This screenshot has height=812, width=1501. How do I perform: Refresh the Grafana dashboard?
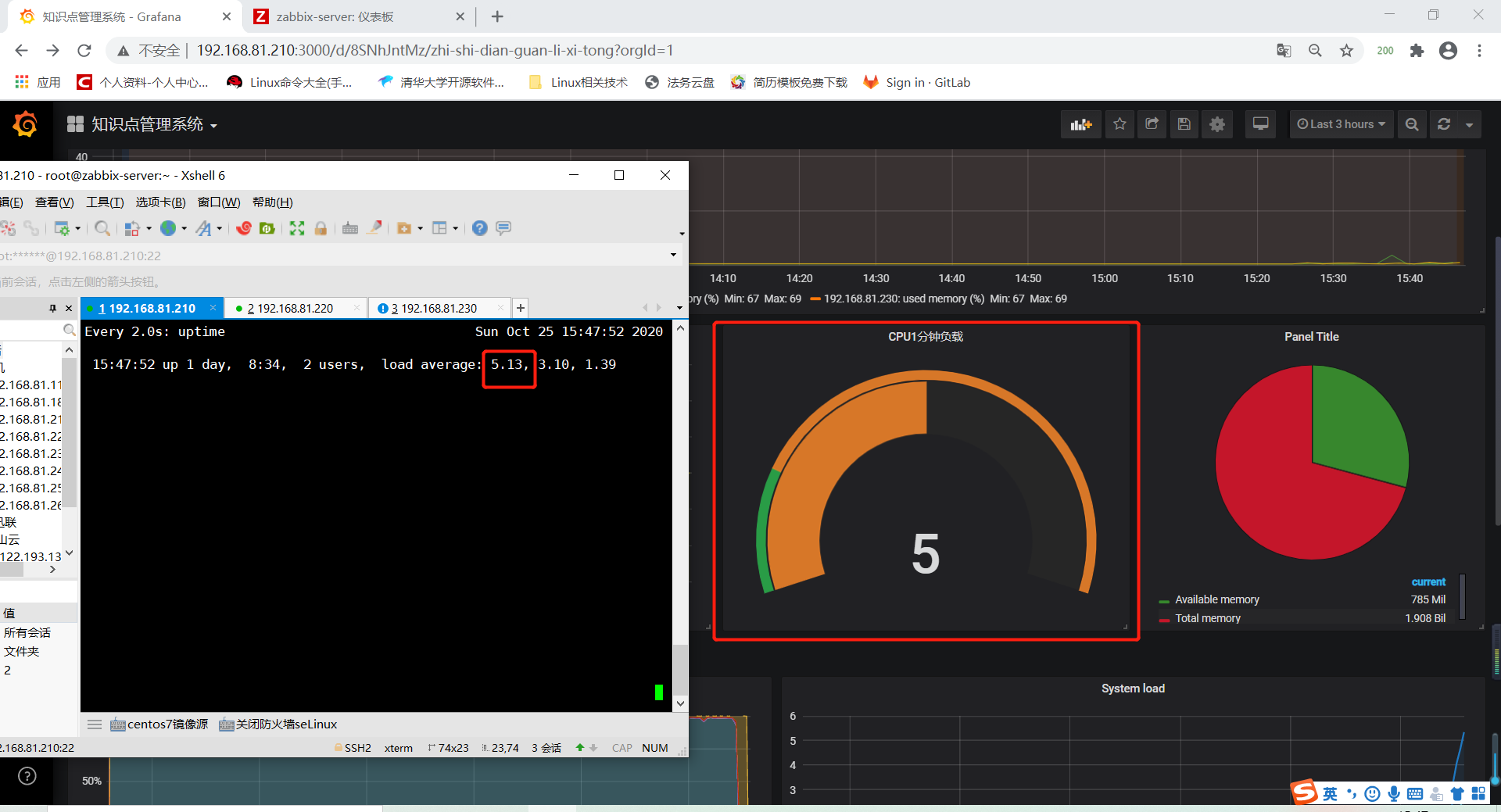pos(1443,124)
